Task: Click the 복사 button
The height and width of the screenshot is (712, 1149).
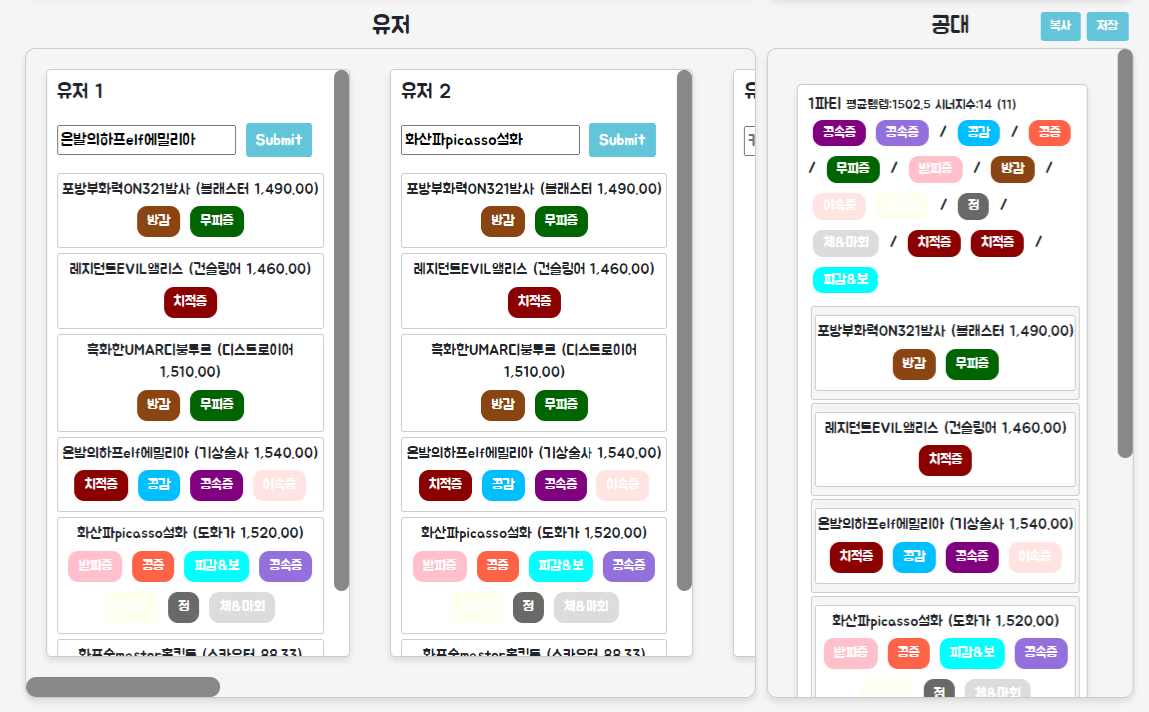Action: click(1060, 26)
